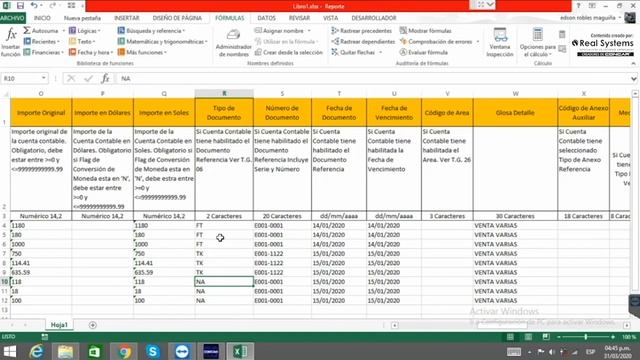Select the cell TK in row 7

tap(224, 253)
